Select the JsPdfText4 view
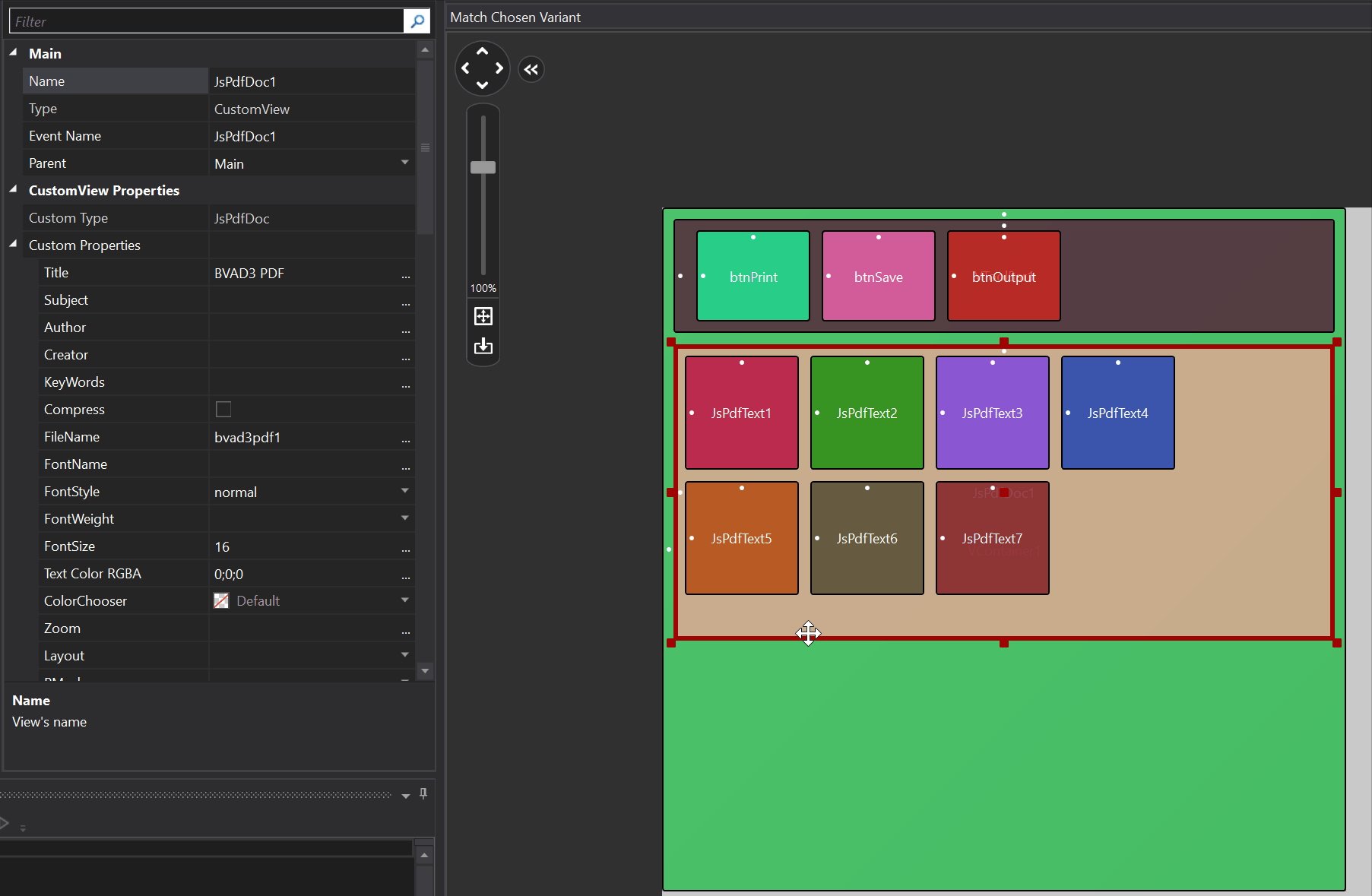Image resolution: width=1372 pixels, height=896 pixels. tap(1118, 413)
